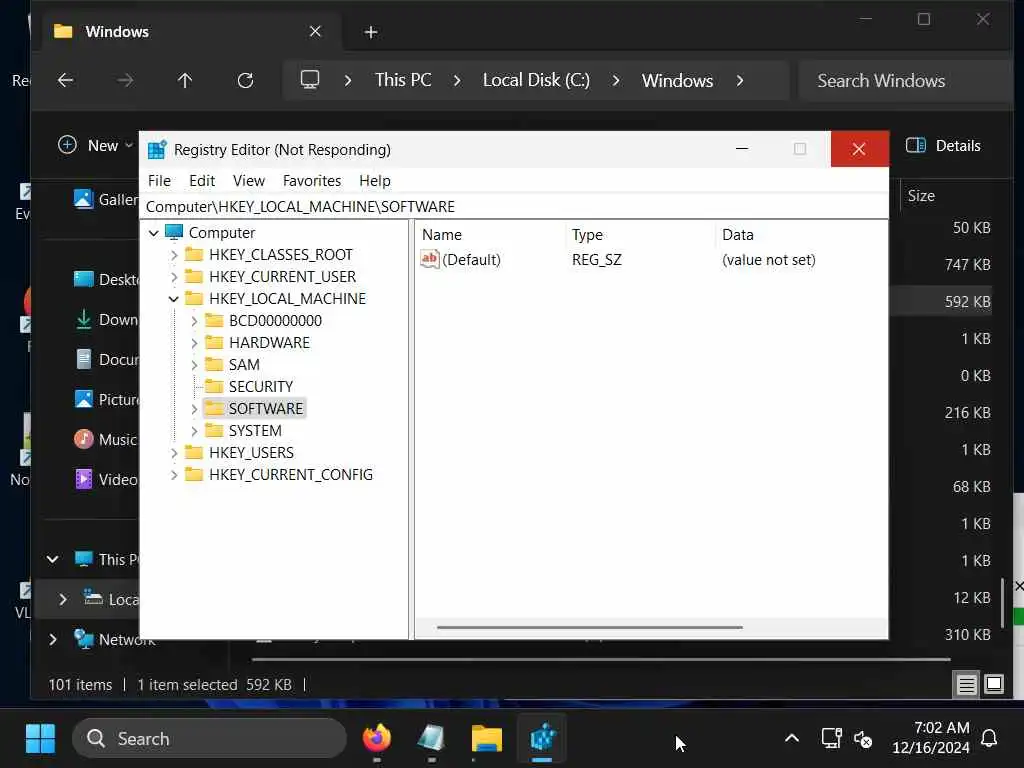Screen dimensions: 1024x768
Task: Select the HKEY_CURRENT_CONFIG folder icon
Action: (x=194, y=474)
